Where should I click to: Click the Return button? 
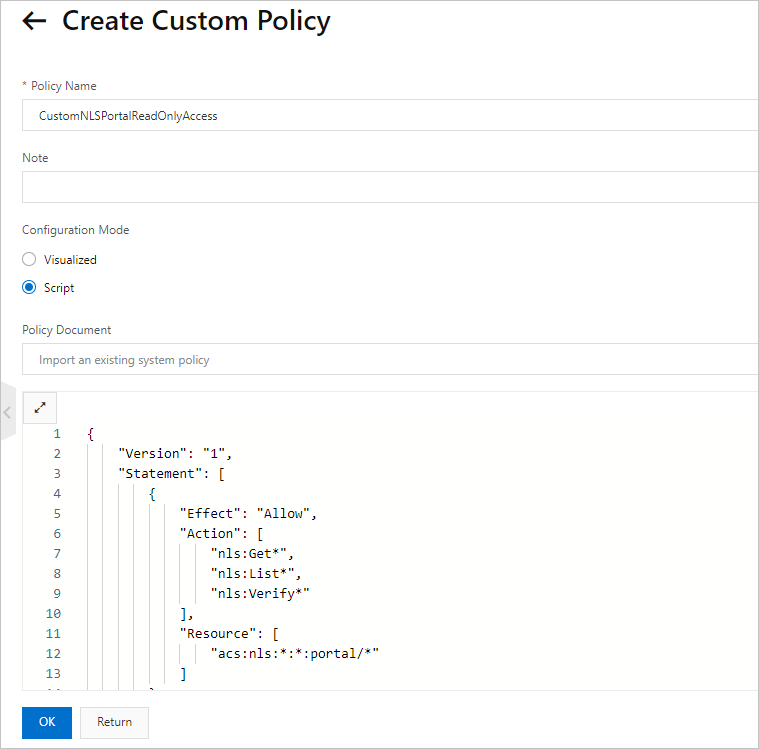(114, 722)
